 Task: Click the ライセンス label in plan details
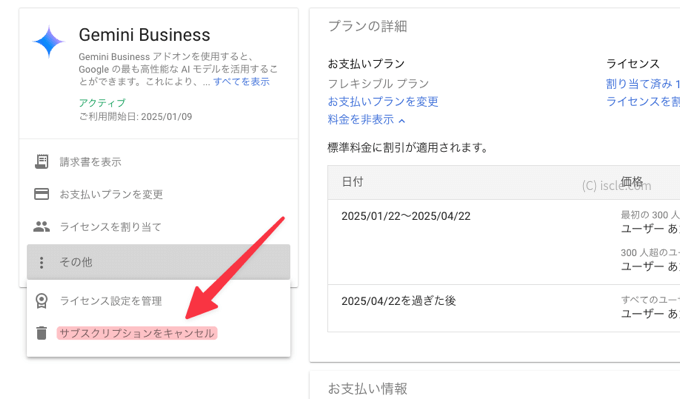[633, 64]
